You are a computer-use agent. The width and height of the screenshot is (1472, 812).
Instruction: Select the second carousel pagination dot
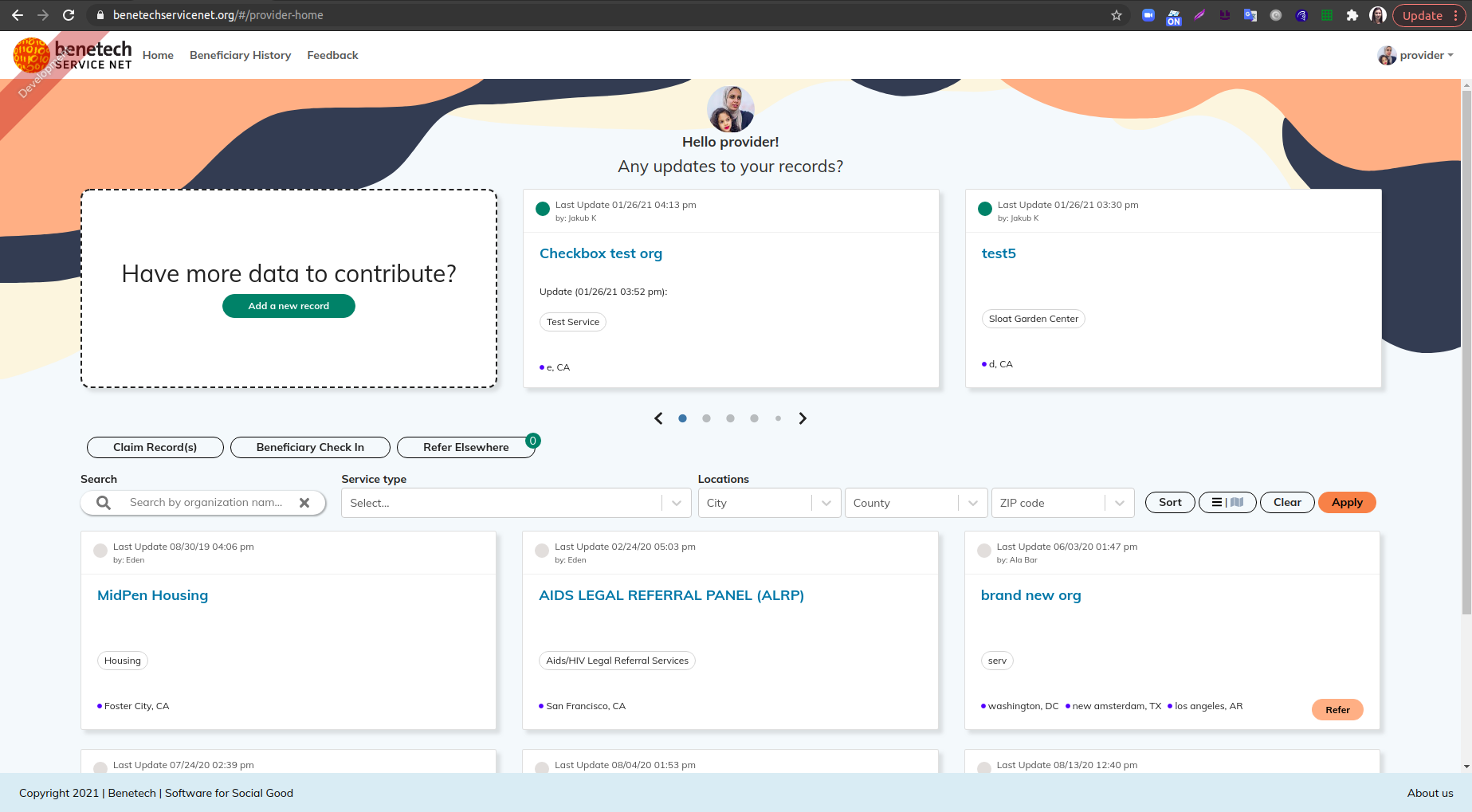[706, 418]
